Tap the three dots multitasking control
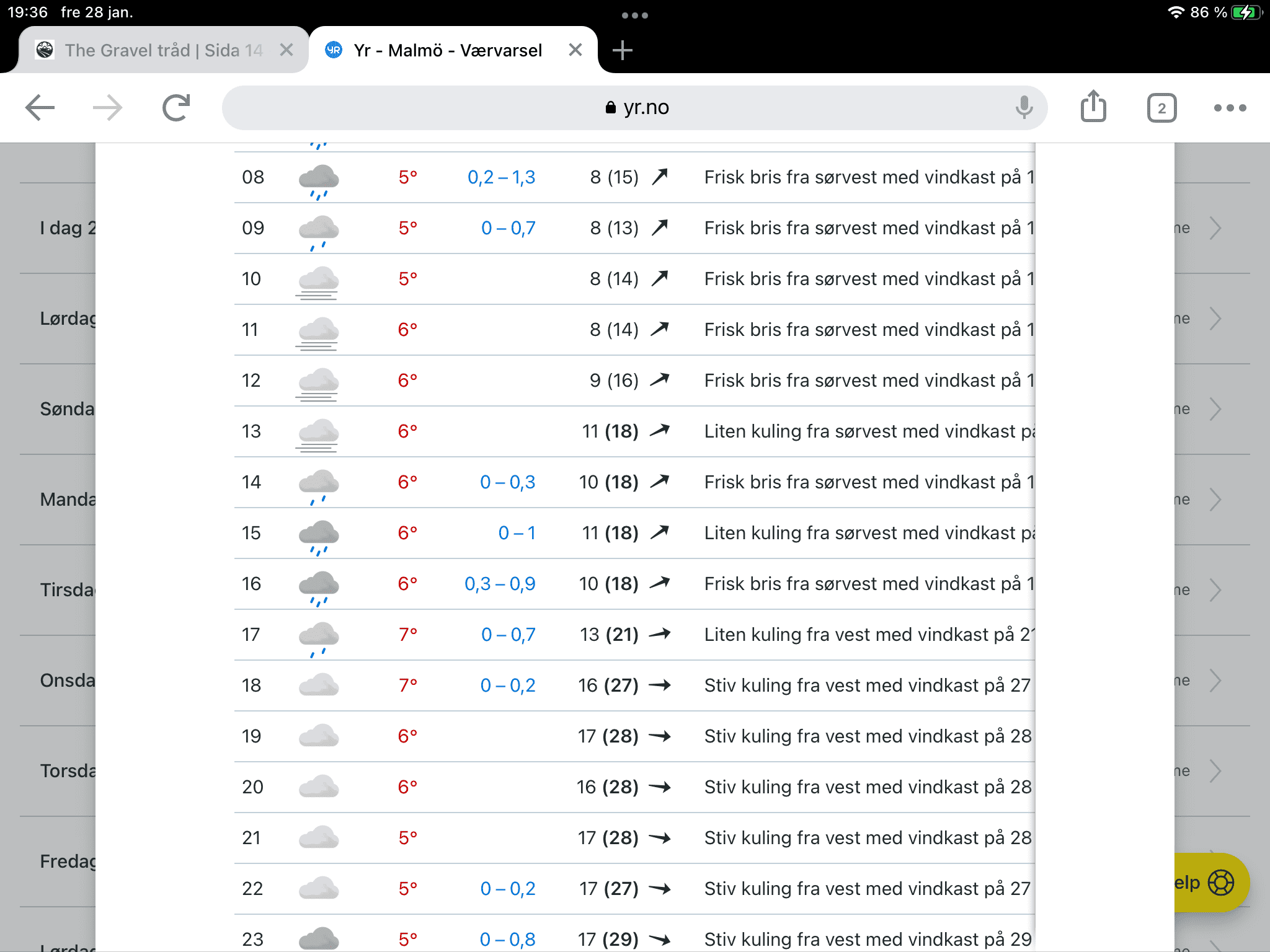1270x952 pixels. (x=634, y=15)
